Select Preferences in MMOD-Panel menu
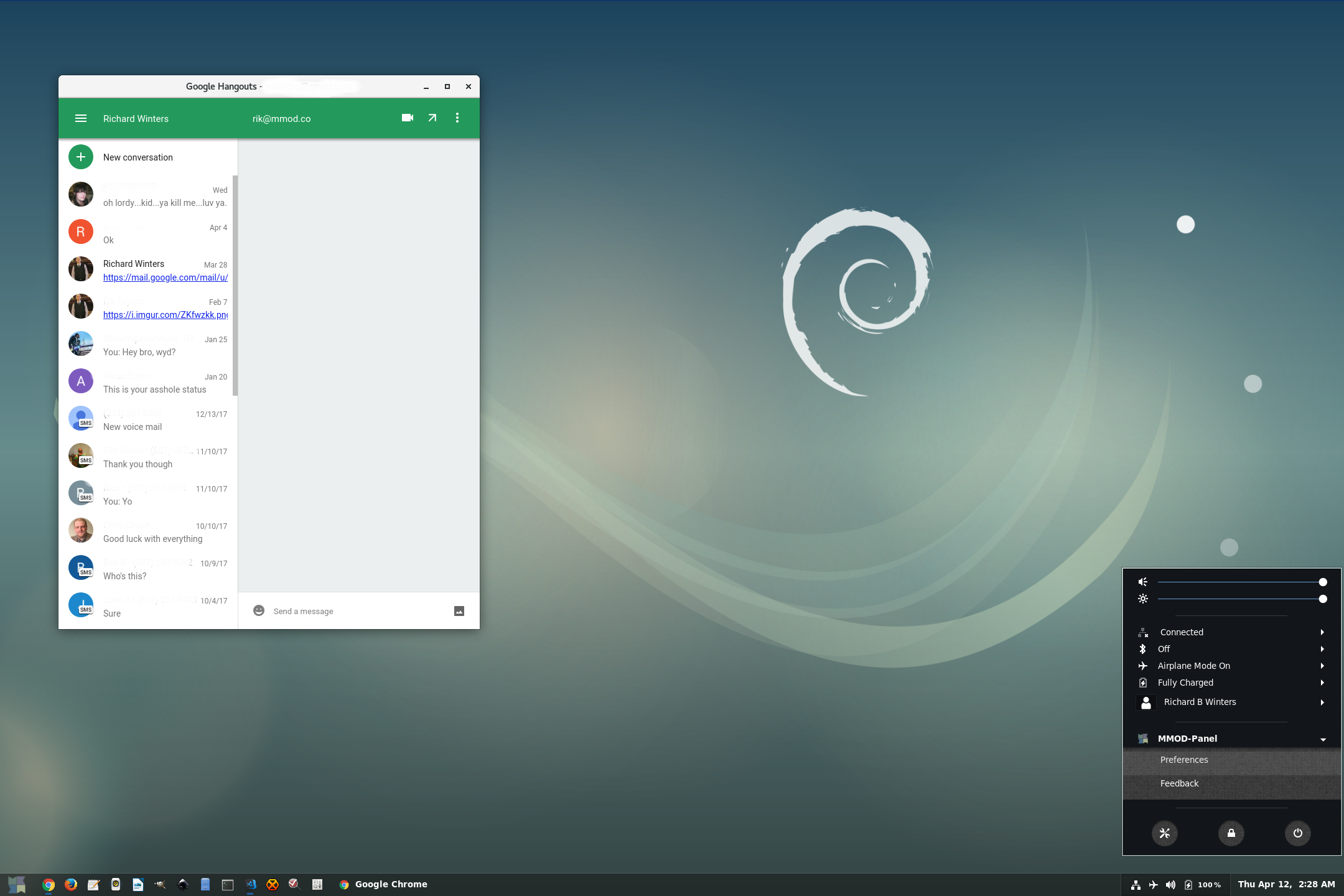 click(1232, 760)
